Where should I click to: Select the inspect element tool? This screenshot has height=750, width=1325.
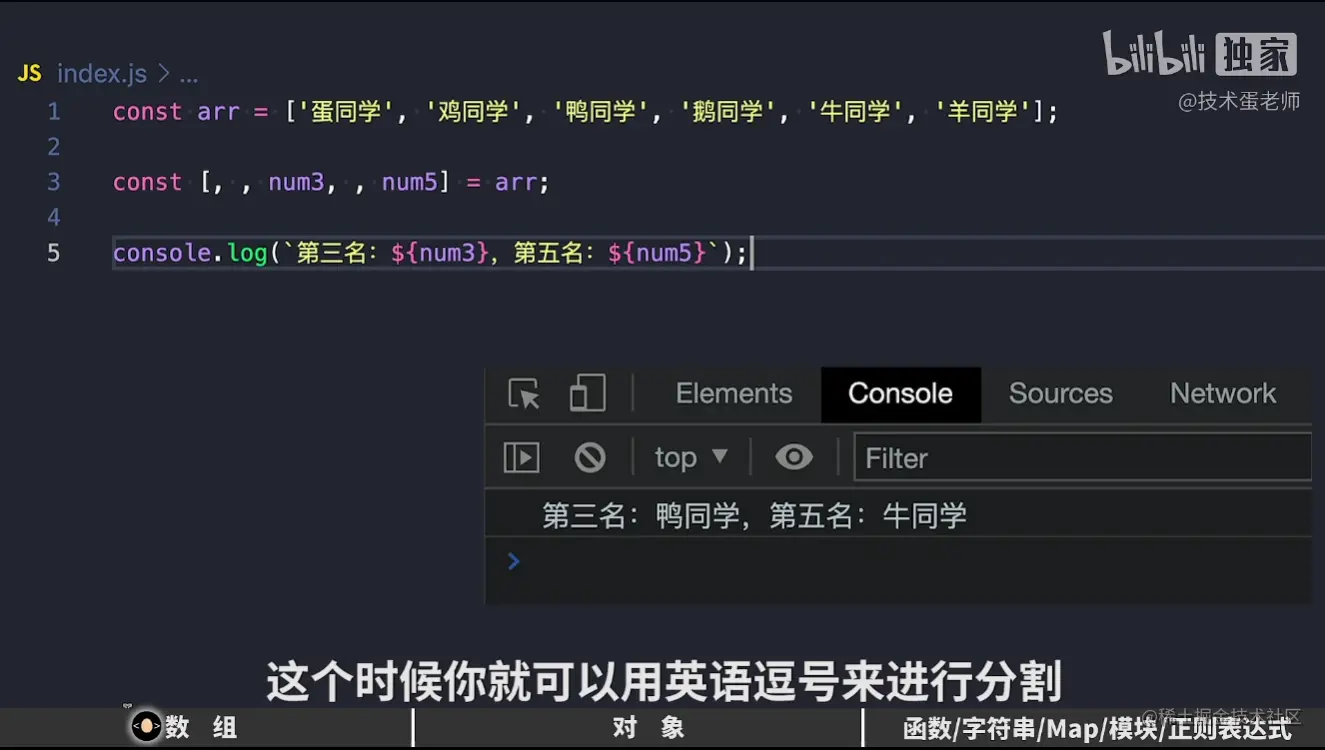tap(522, 394)
